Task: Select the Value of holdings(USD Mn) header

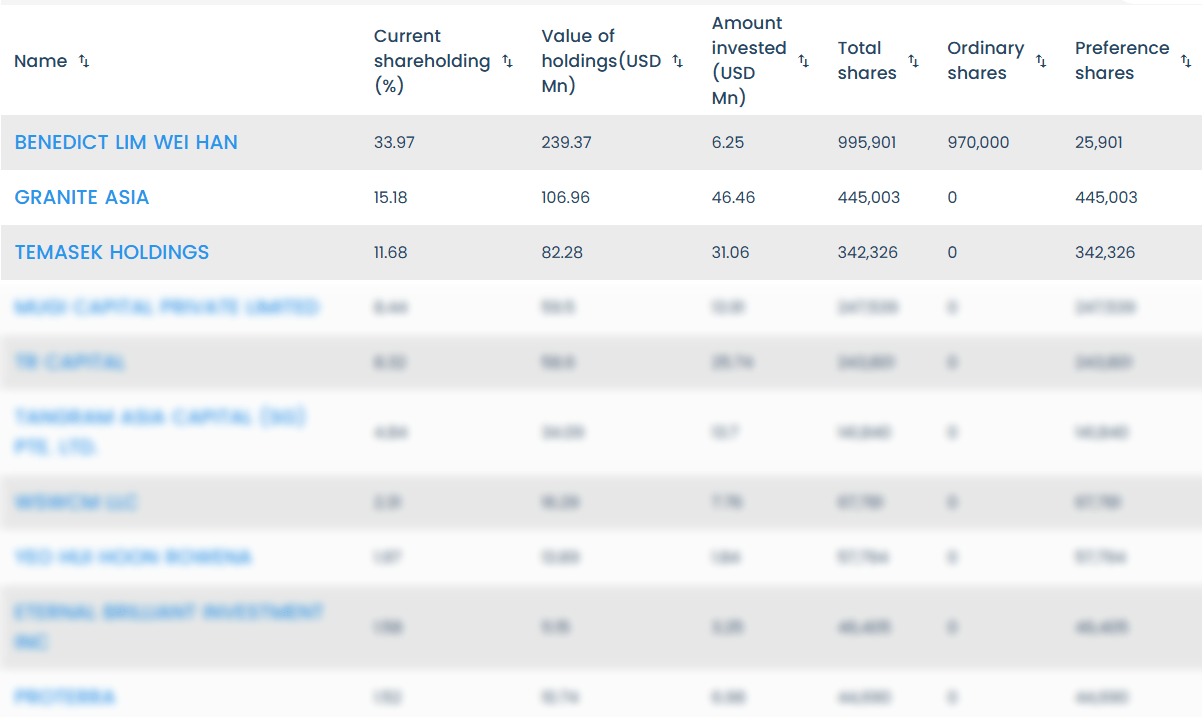Action: (601, 61)
